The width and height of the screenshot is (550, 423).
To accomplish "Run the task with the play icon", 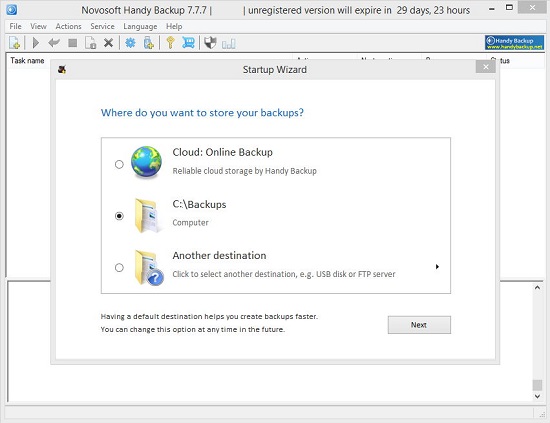I will point(35,43).
